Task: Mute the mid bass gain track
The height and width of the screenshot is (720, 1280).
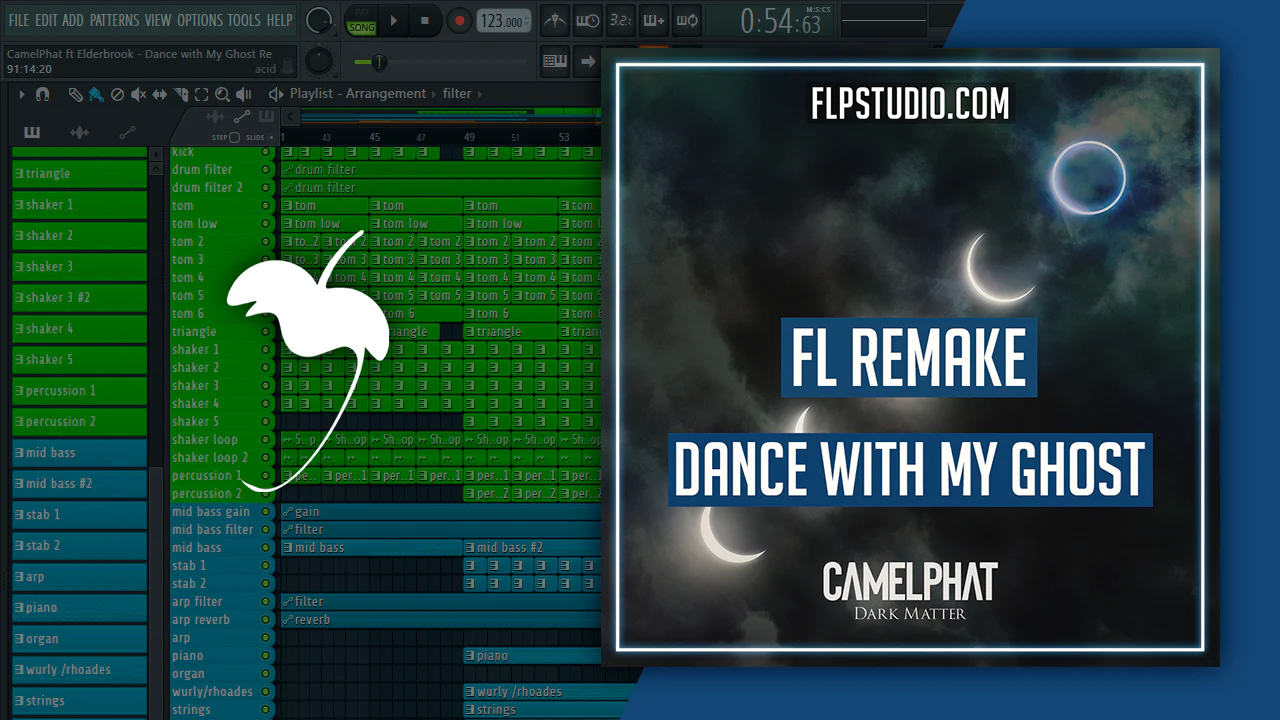Action: point(265,511)
